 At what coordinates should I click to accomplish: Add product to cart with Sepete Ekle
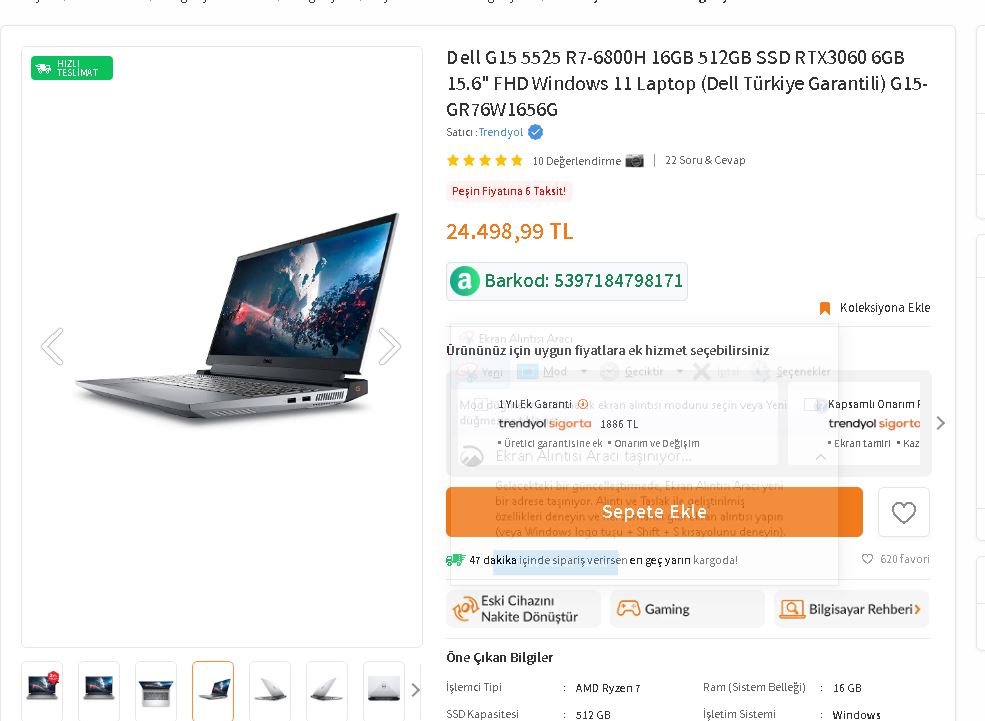[654, 512]
